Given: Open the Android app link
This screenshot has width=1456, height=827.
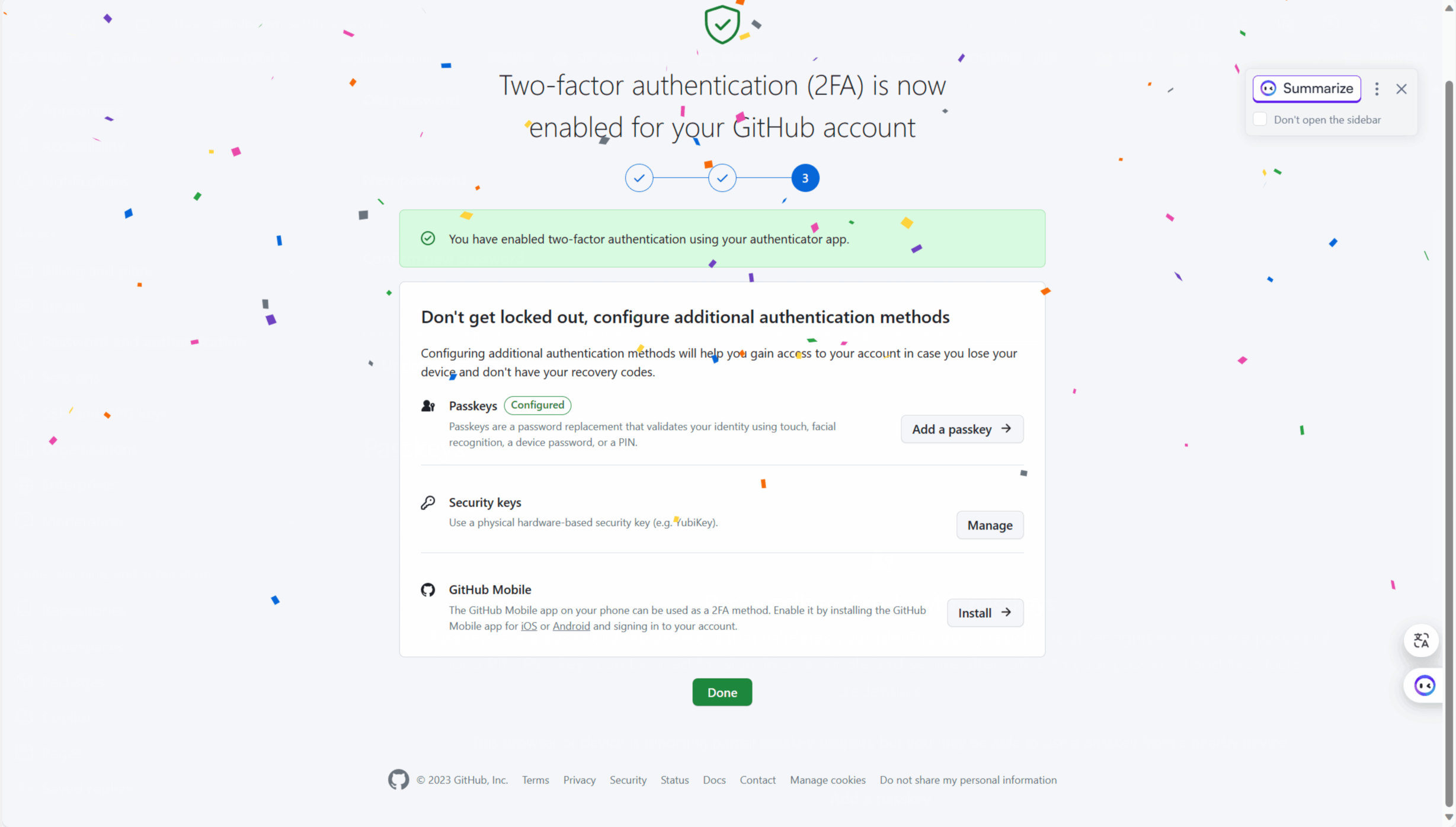Looking at the screenshot, I should pyautogui.click(x=571, y=626).
